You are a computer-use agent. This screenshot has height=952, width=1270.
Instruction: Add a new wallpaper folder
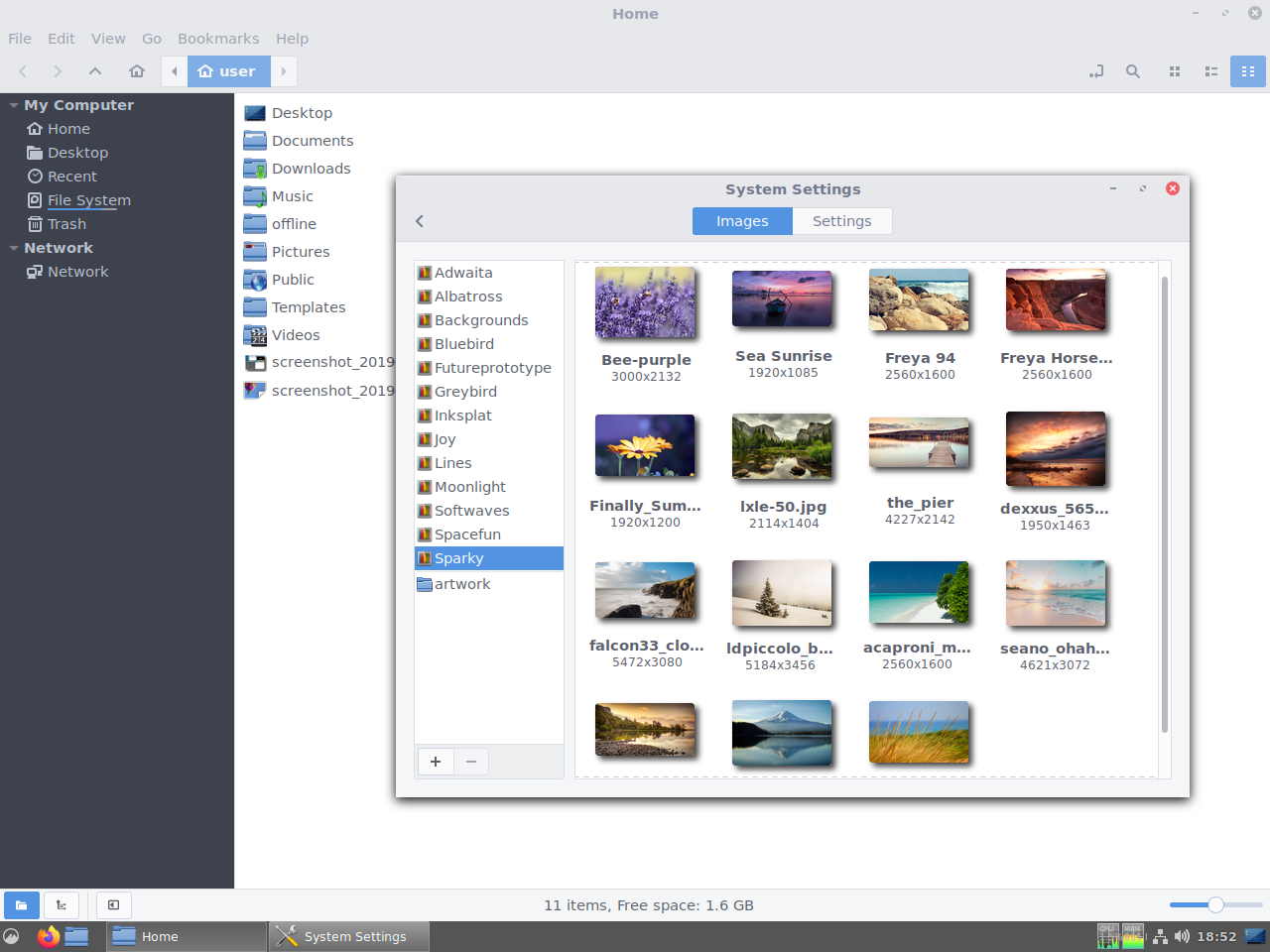436,762
